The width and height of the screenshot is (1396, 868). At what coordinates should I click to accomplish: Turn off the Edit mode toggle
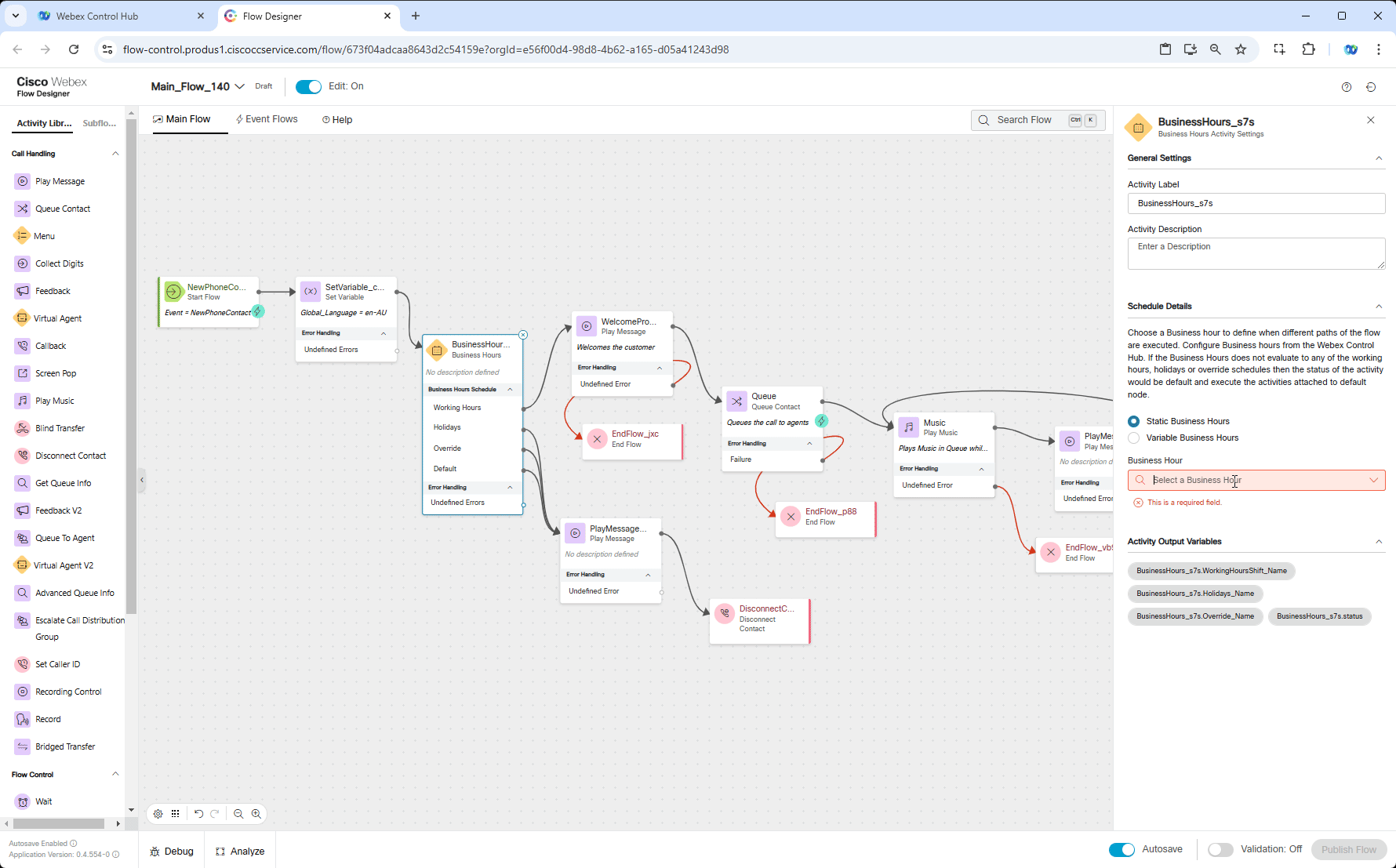coord(308,87)
